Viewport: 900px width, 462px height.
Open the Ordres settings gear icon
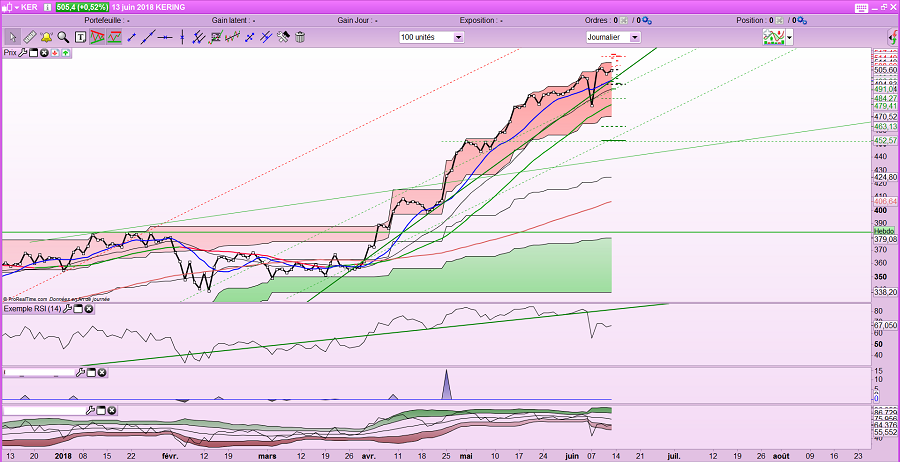point(646,21)
